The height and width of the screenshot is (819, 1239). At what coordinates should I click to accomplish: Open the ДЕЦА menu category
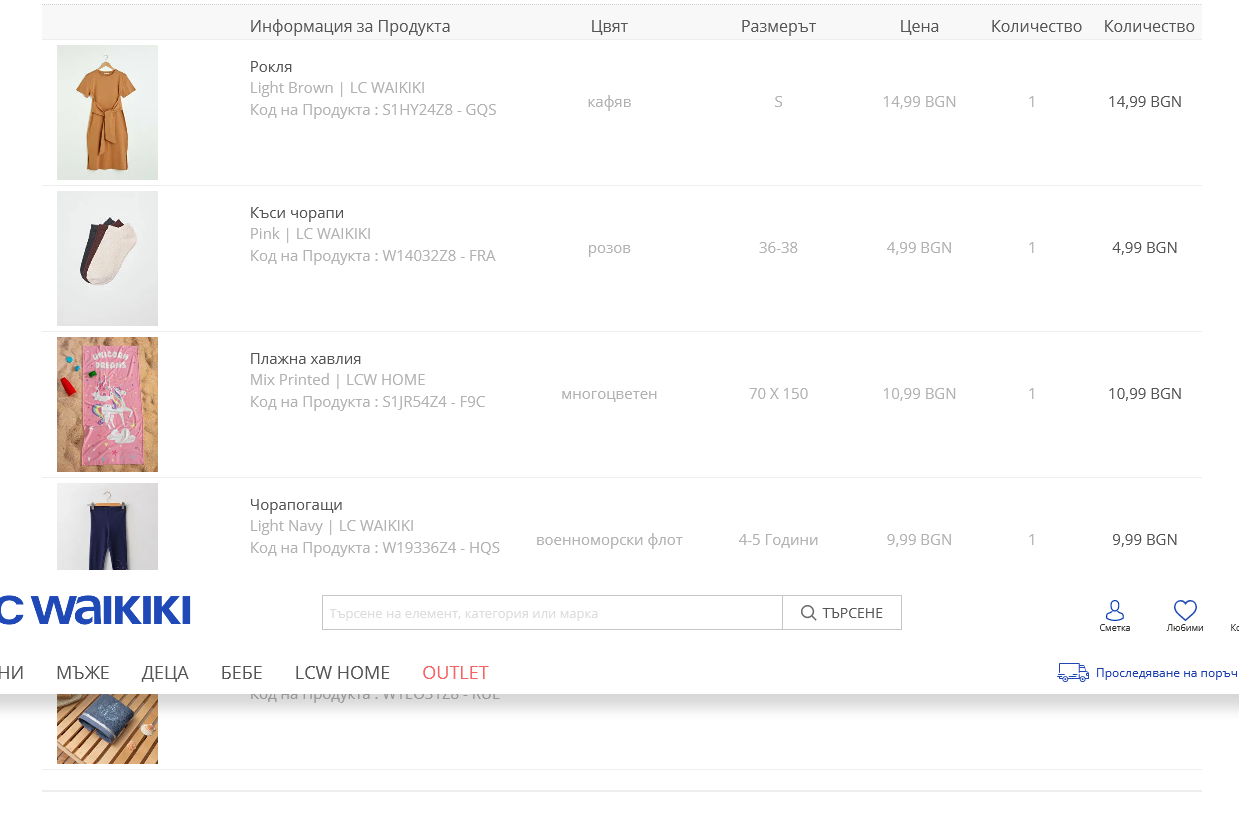165,673
